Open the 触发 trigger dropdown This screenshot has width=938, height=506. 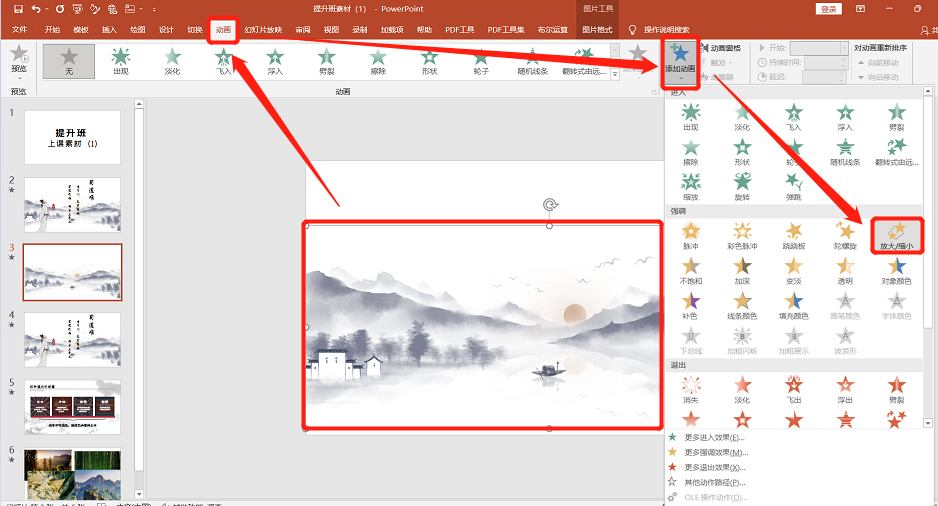point(717,62)
